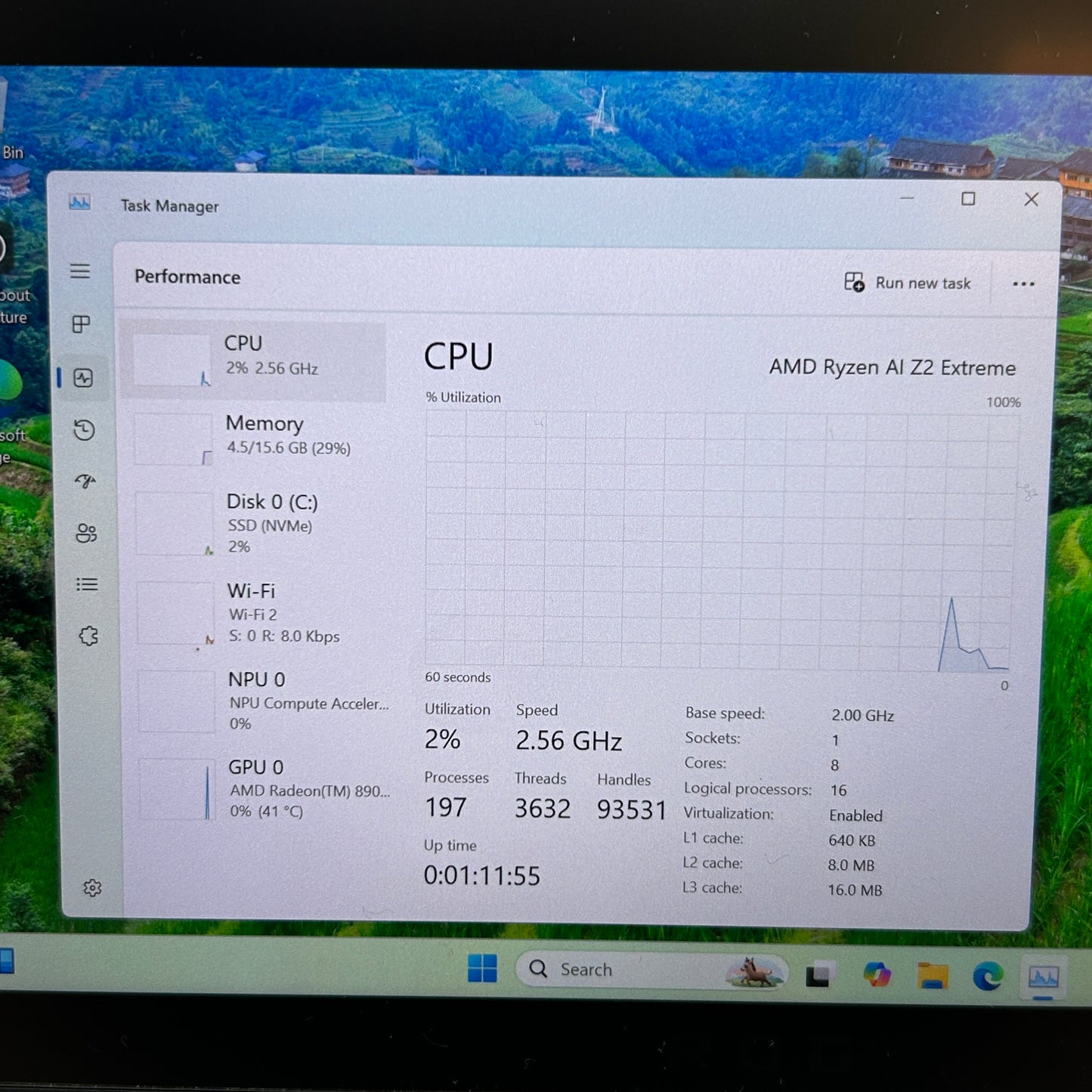Launch Copilot from the taskbar
Viewport: 1092px width, 1092px height.
coord(877,974)
